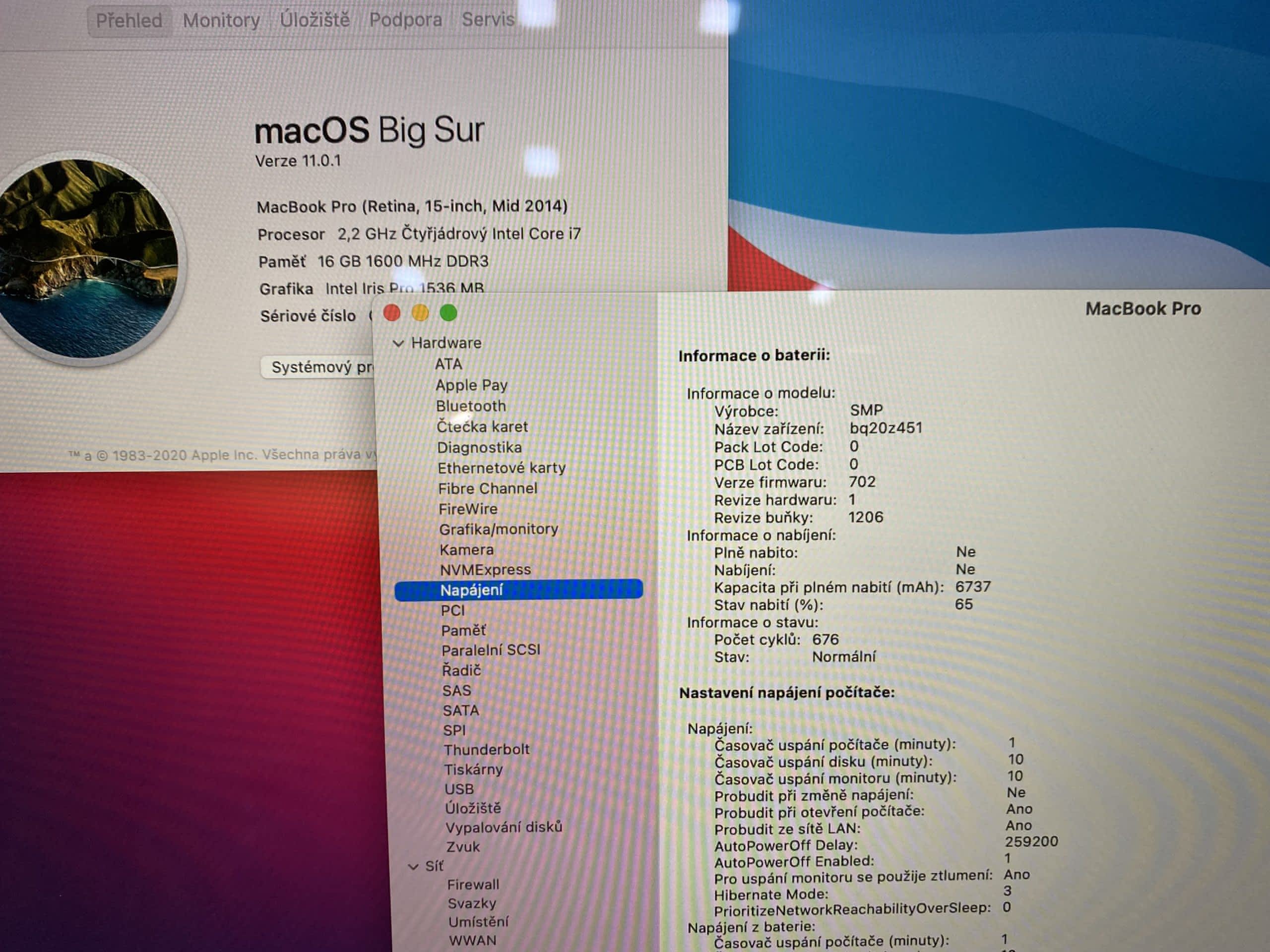1270x952 pixels.
Task: Open Grafika/monitory entry
Action: 499,529
